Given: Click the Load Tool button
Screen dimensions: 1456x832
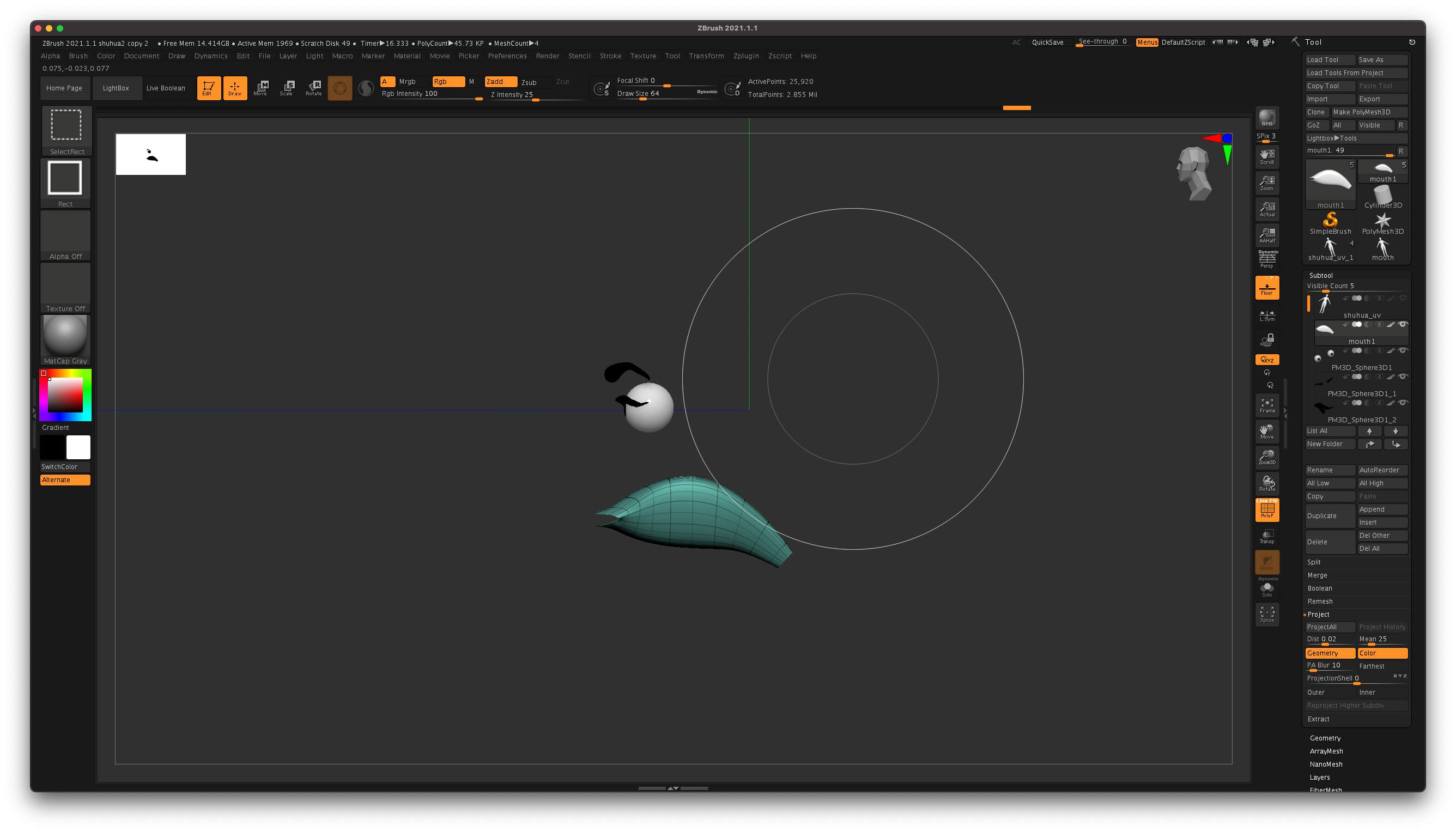Looking at the screenshot, I should 1330,60.
